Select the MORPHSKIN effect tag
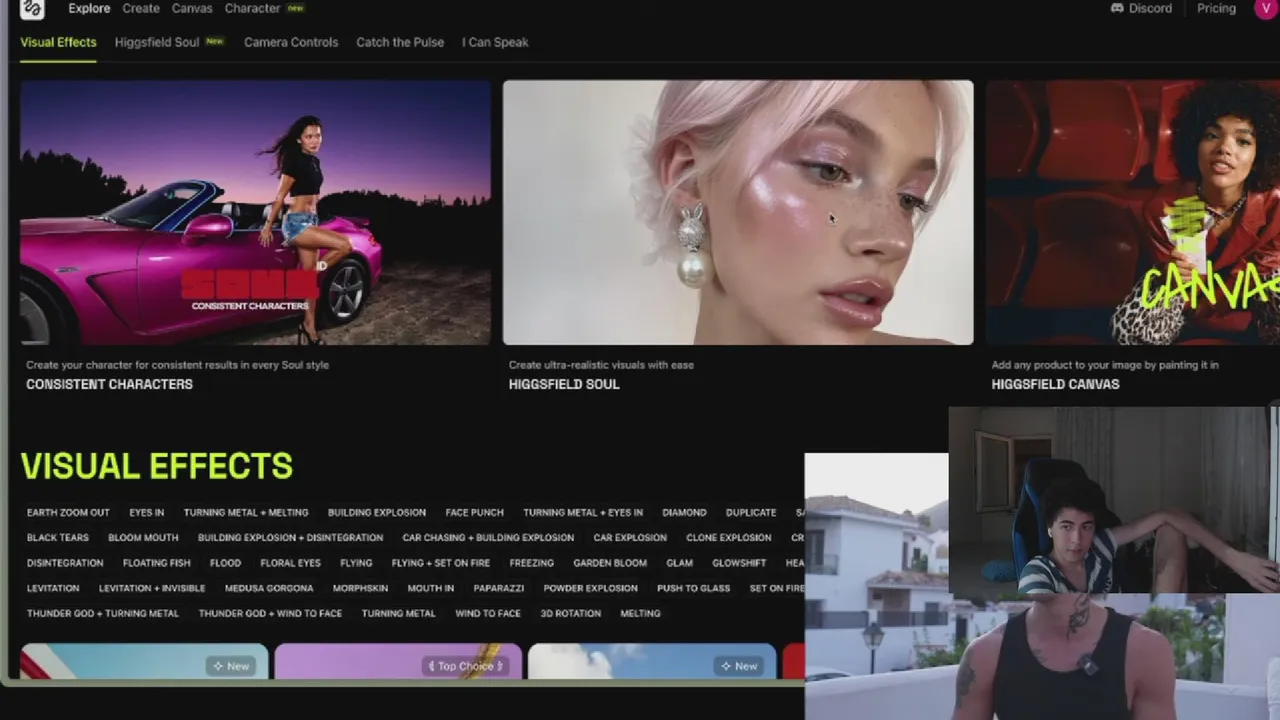 pos(360,588)
